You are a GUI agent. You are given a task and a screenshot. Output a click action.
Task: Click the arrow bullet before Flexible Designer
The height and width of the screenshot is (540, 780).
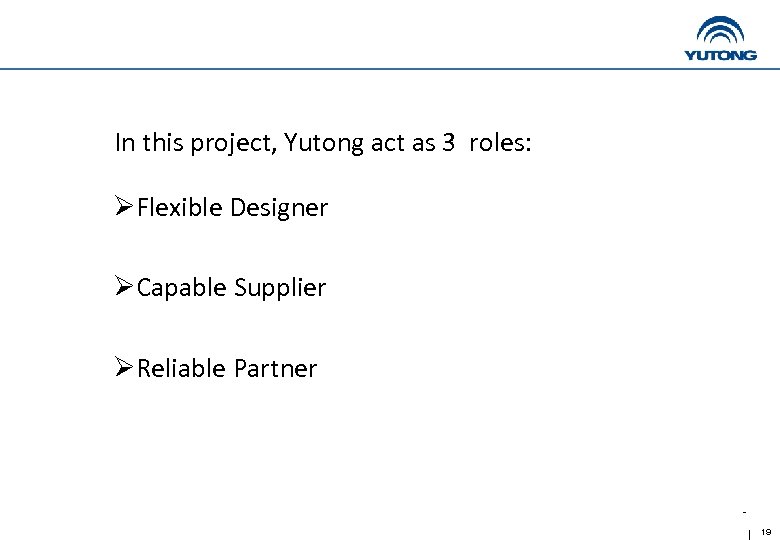click(123, 208)
